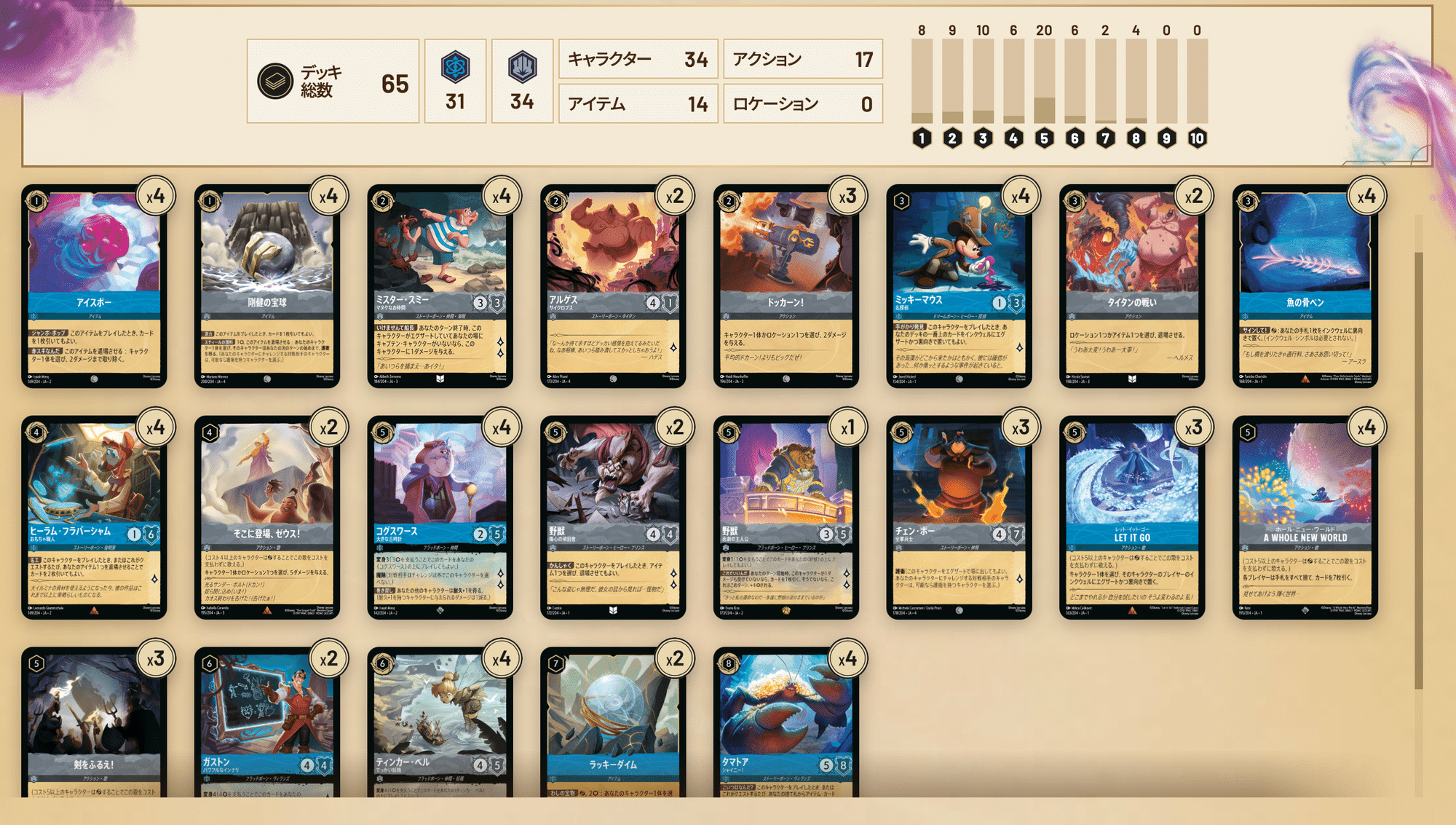The image size is (1456, 825).
Task: Open the アクション count box
Action: pyautogui.click(x=803, y=59)
